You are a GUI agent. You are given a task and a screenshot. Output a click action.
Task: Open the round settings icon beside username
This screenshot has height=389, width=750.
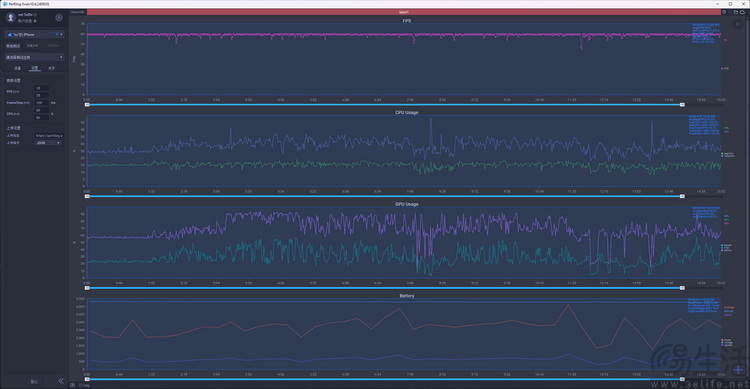click(x=59, y=18)
